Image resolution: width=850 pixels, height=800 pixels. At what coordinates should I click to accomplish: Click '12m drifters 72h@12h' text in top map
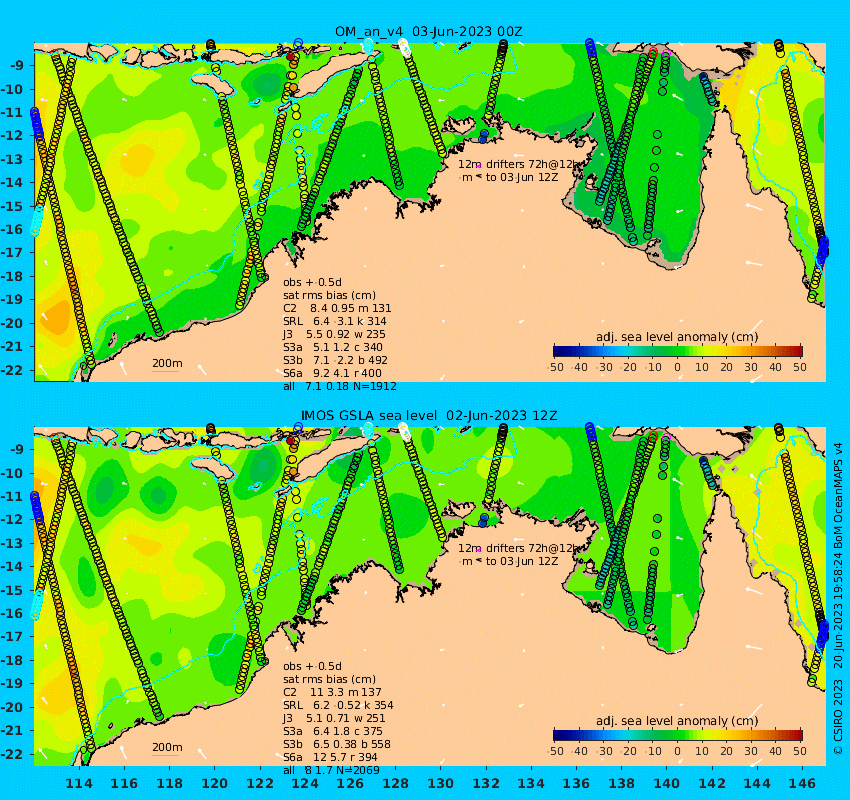(519, 164)
